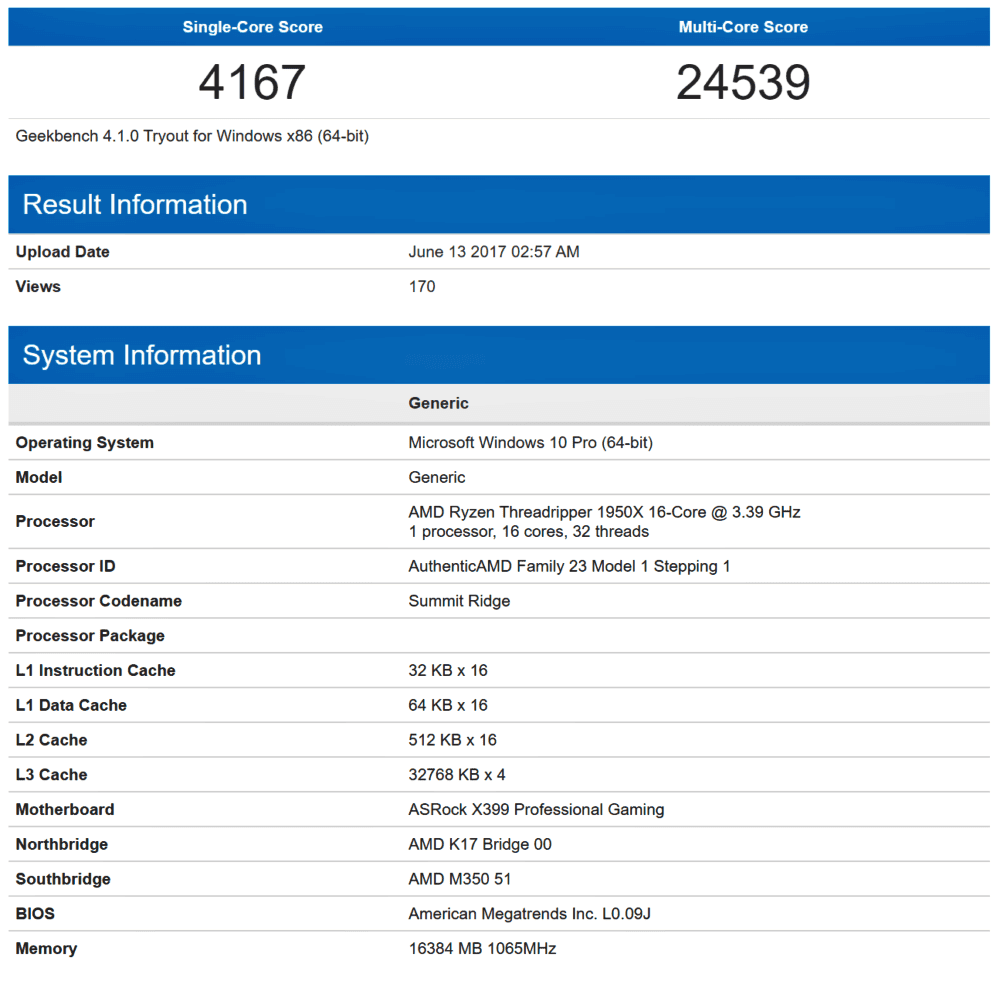Click the Geekbench 4.1.0 Tryout version text
The width and height of the screenshot is (1000, 981).
click(x=192, y=136)
